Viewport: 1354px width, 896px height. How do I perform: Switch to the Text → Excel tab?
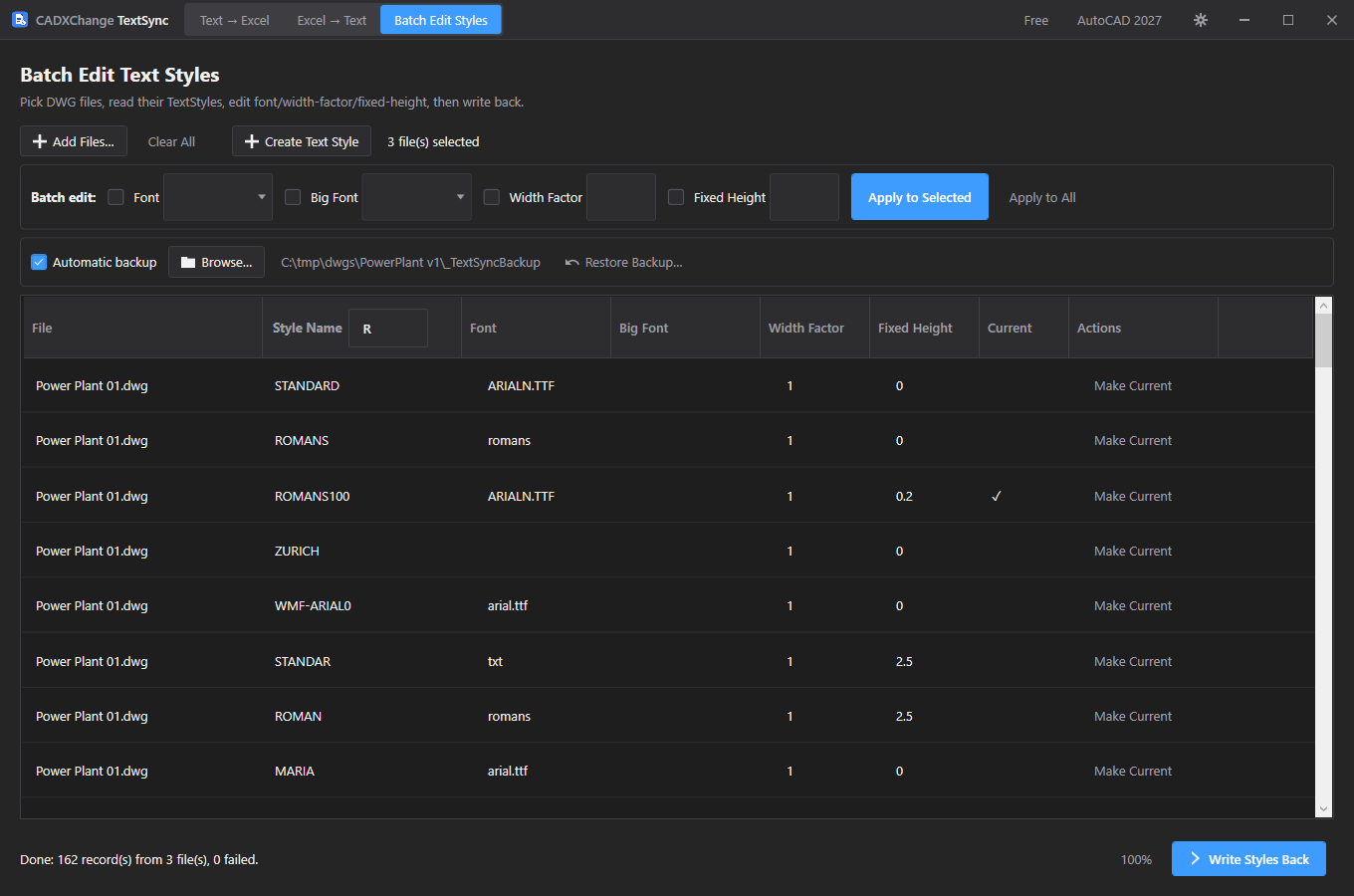[234, 20]
